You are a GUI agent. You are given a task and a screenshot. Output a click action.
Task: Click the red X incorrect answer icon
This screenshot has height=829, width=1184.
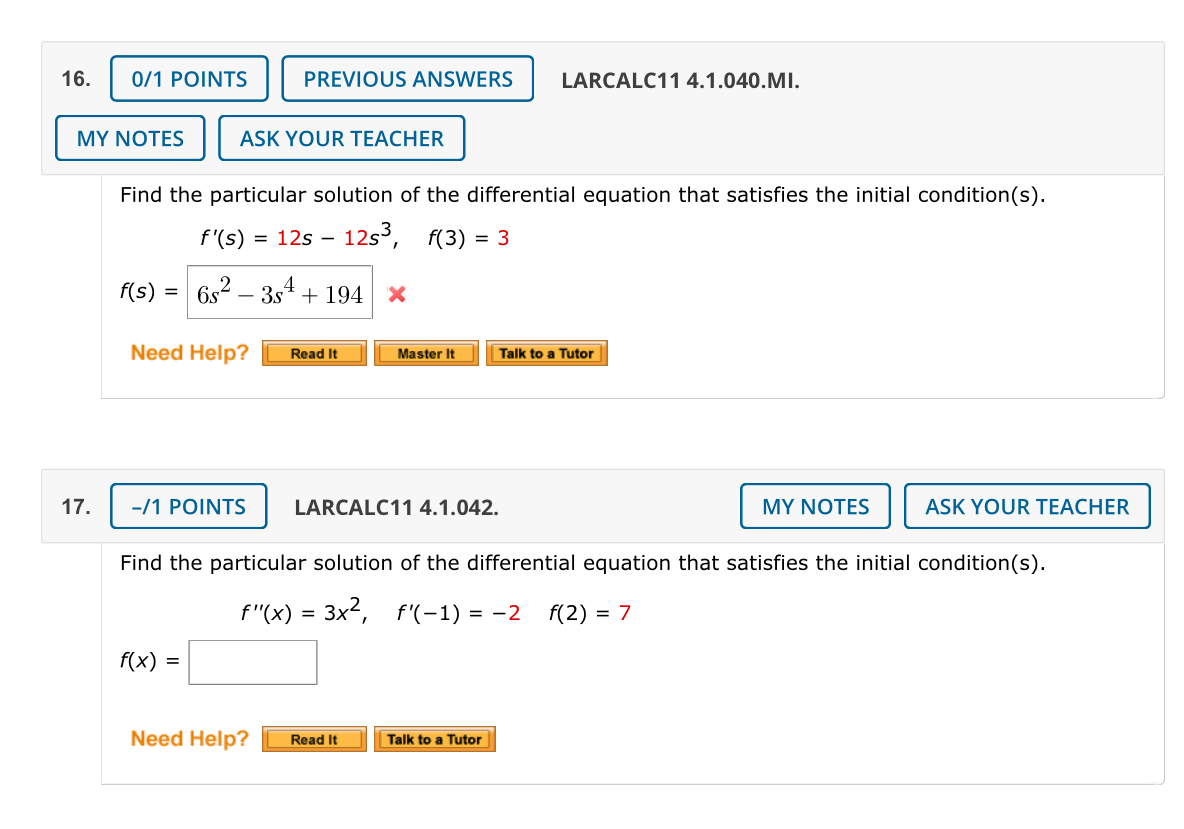(396, 294)
